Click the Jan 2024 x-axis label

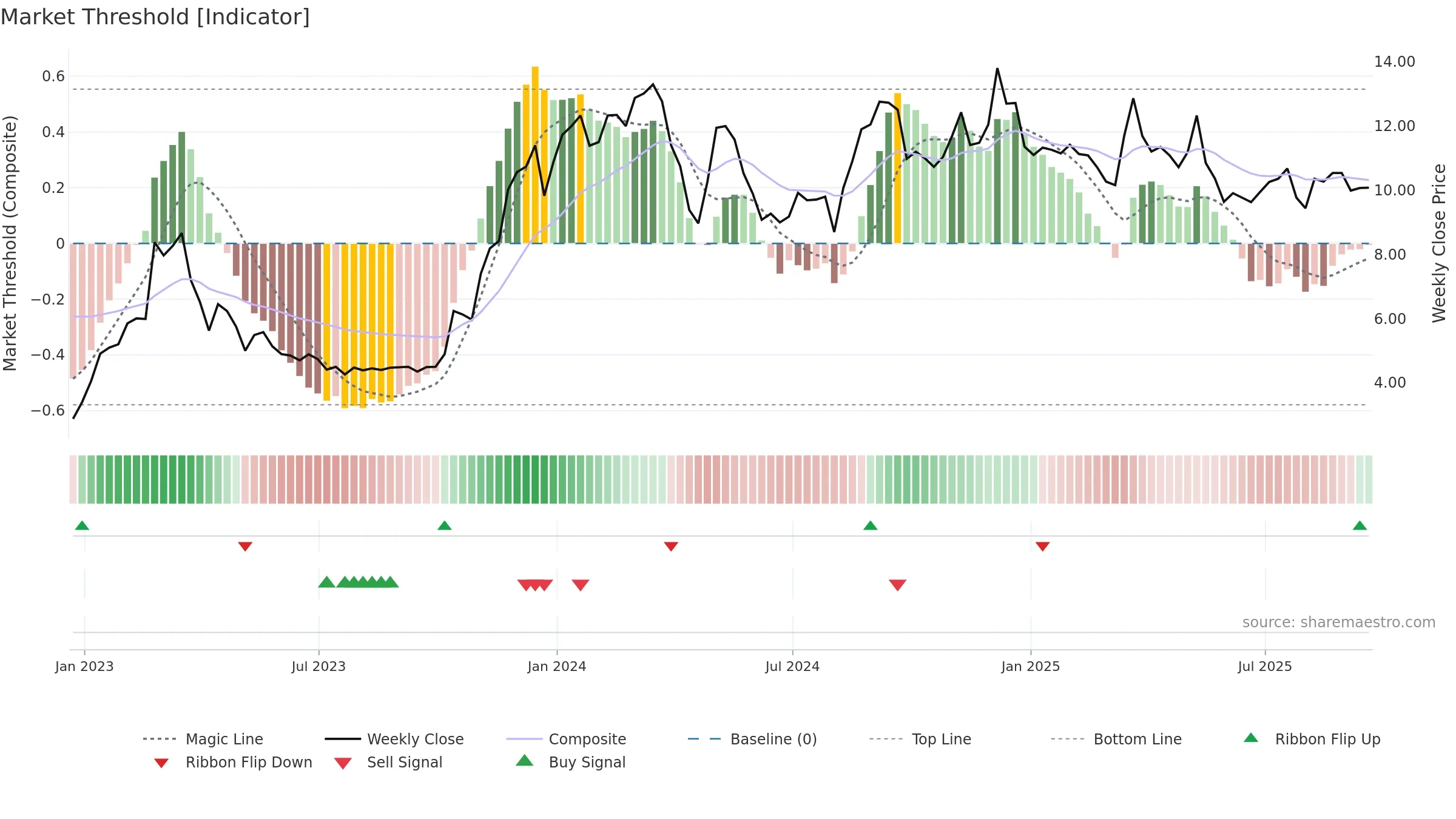[557, 666]
